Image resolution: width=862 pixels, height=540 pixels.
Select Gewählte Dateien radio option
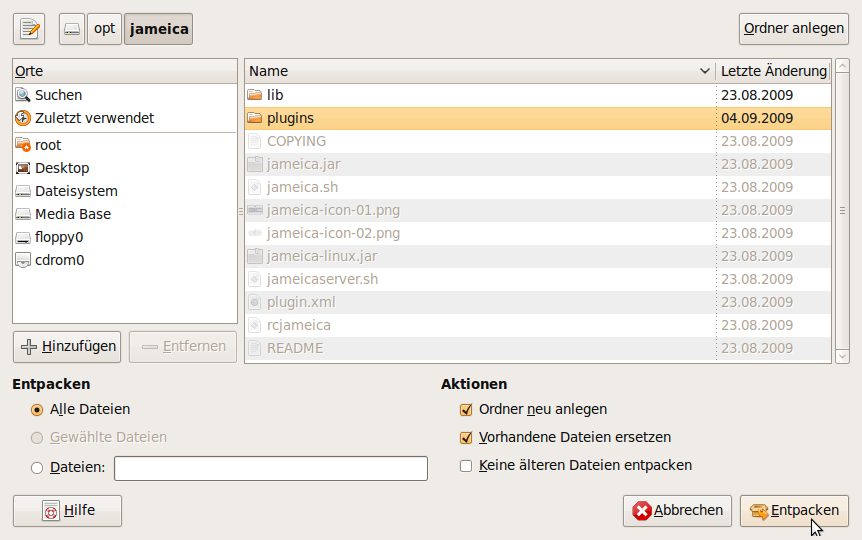point(99,438)
